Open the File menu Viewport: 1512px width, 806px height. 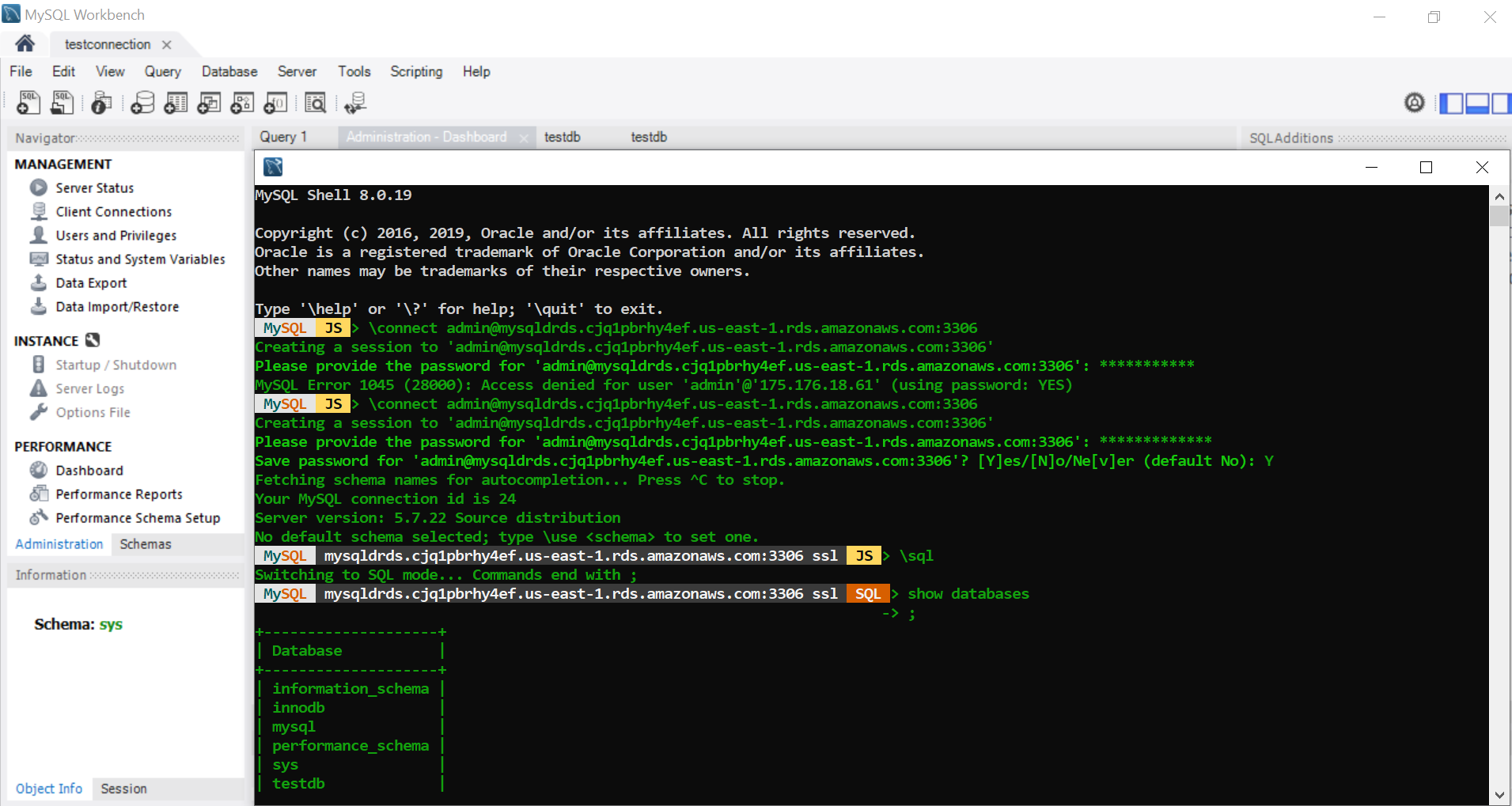pyautogui.click(x=21, y=72)
